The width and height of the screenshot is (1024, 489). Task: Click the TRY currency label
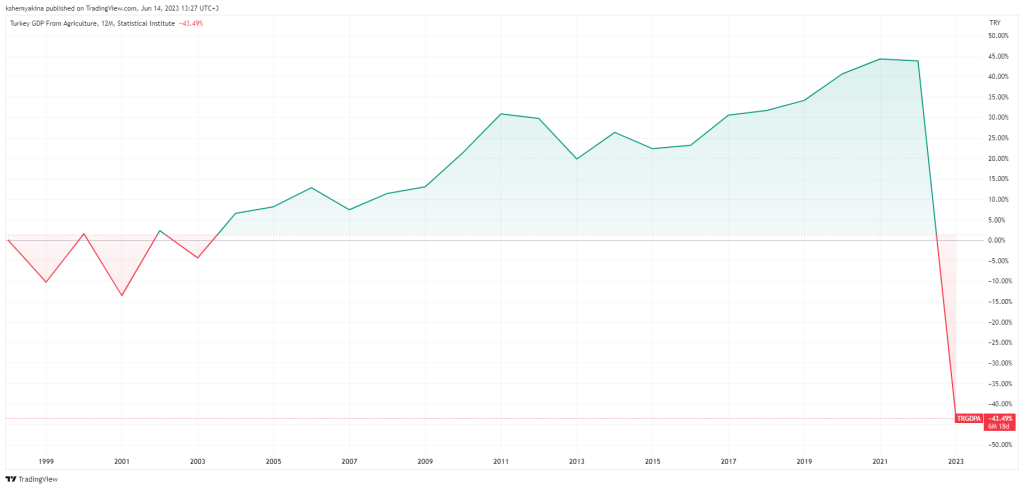click(995, 23)
